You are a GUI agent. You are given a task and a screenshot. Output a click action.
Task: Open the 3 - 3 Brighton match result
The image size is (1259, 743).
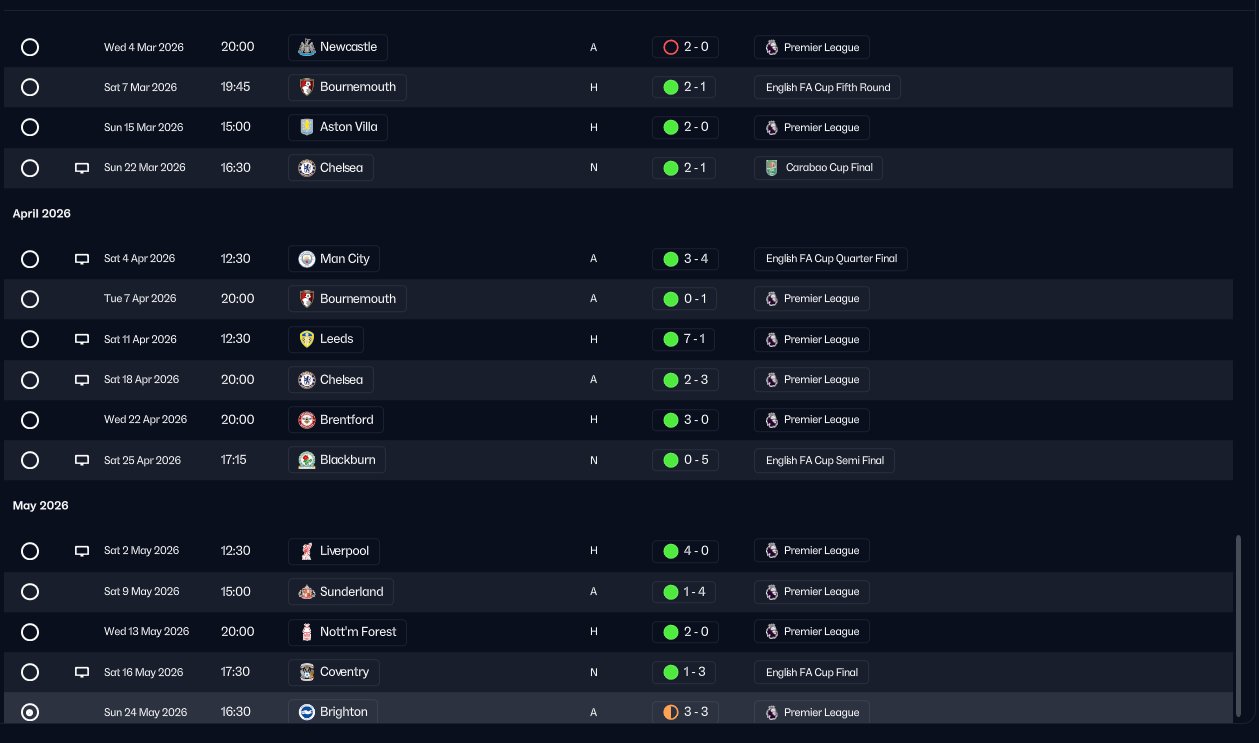[685, 712]
